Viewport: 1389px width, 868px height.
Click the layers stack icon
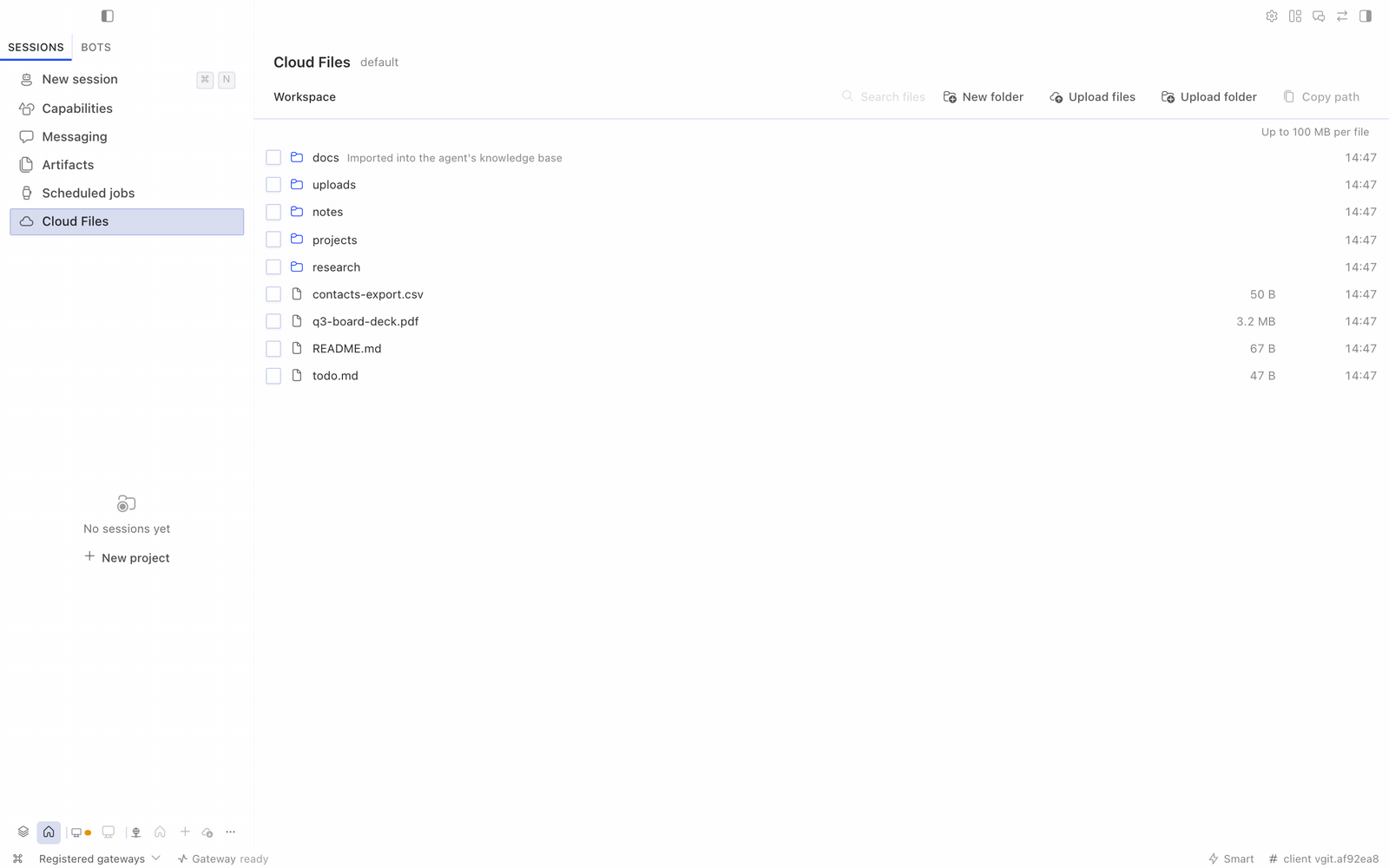[23, 832]
